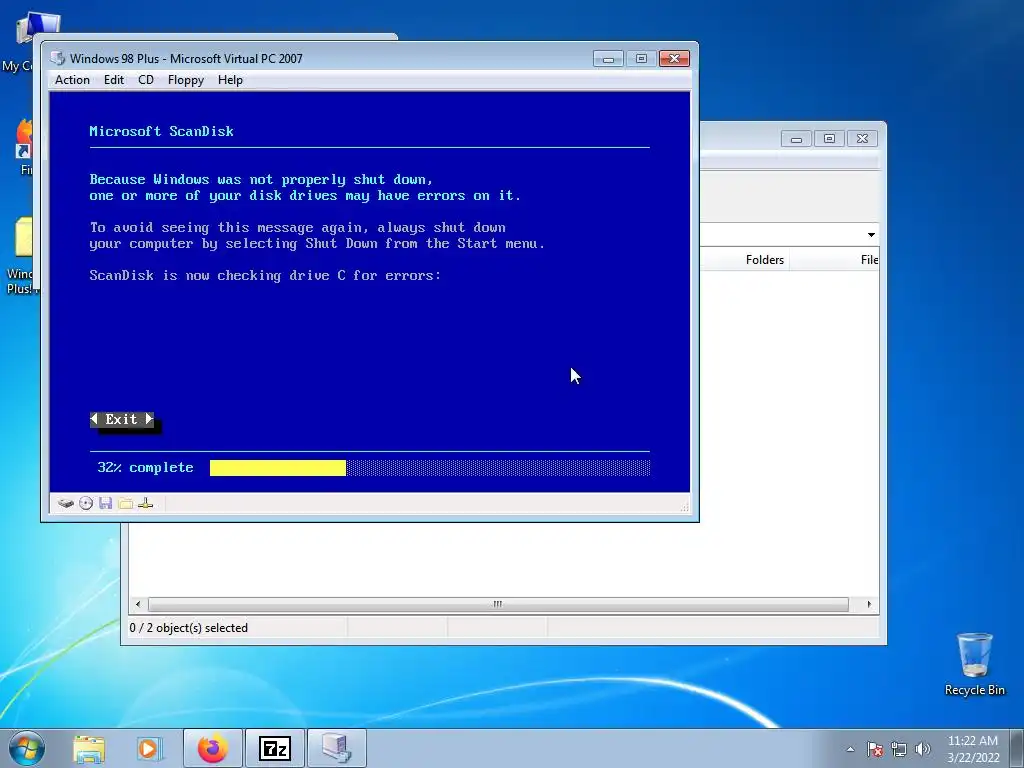
Task: Click the floppy disk status icon
Action: pyautogui.click(x=106, y=503)
